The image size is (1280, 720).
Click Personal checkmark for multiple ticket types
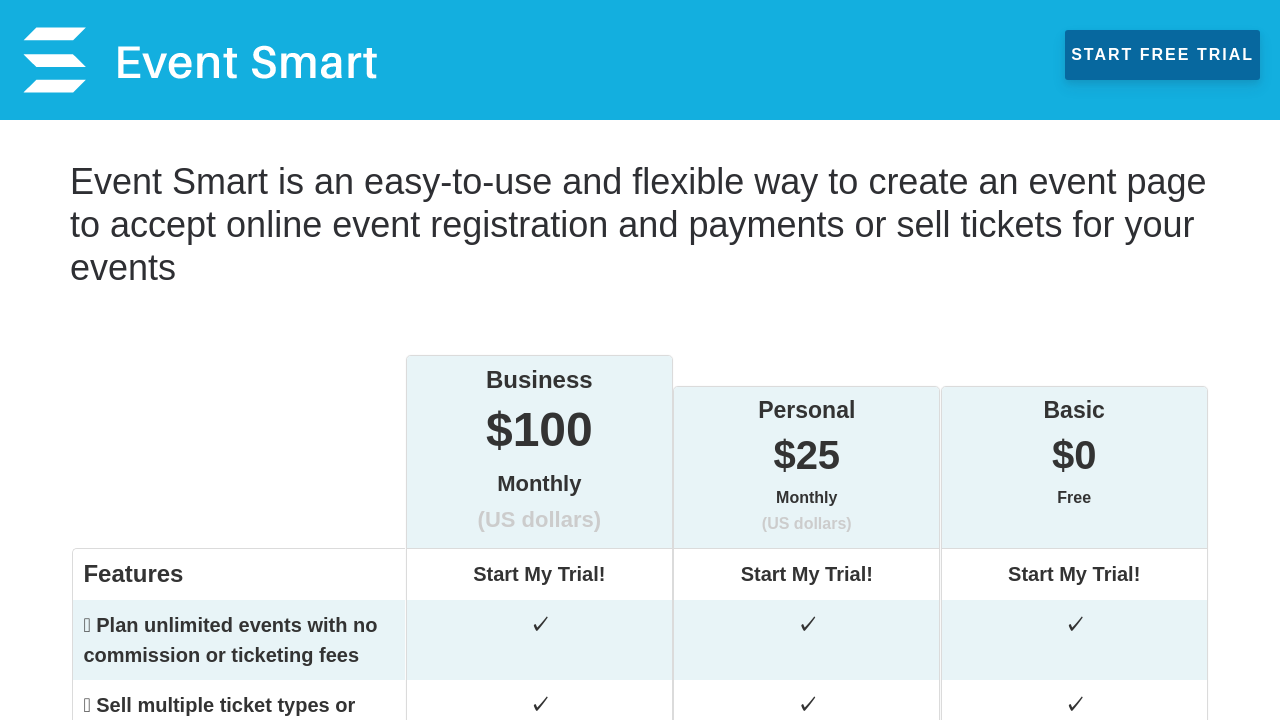[x=808, y=705]
